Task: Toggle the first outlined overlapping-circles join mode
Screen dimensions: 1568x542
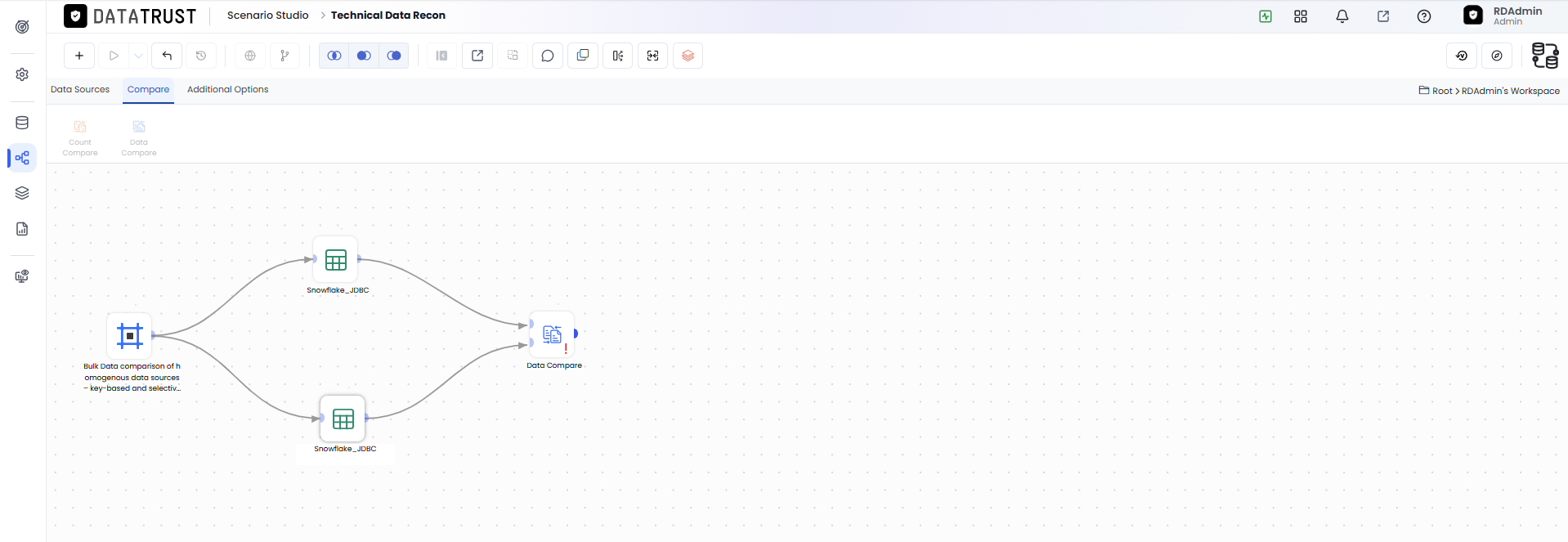Action: pyautogui.click(x=334, y=56)
